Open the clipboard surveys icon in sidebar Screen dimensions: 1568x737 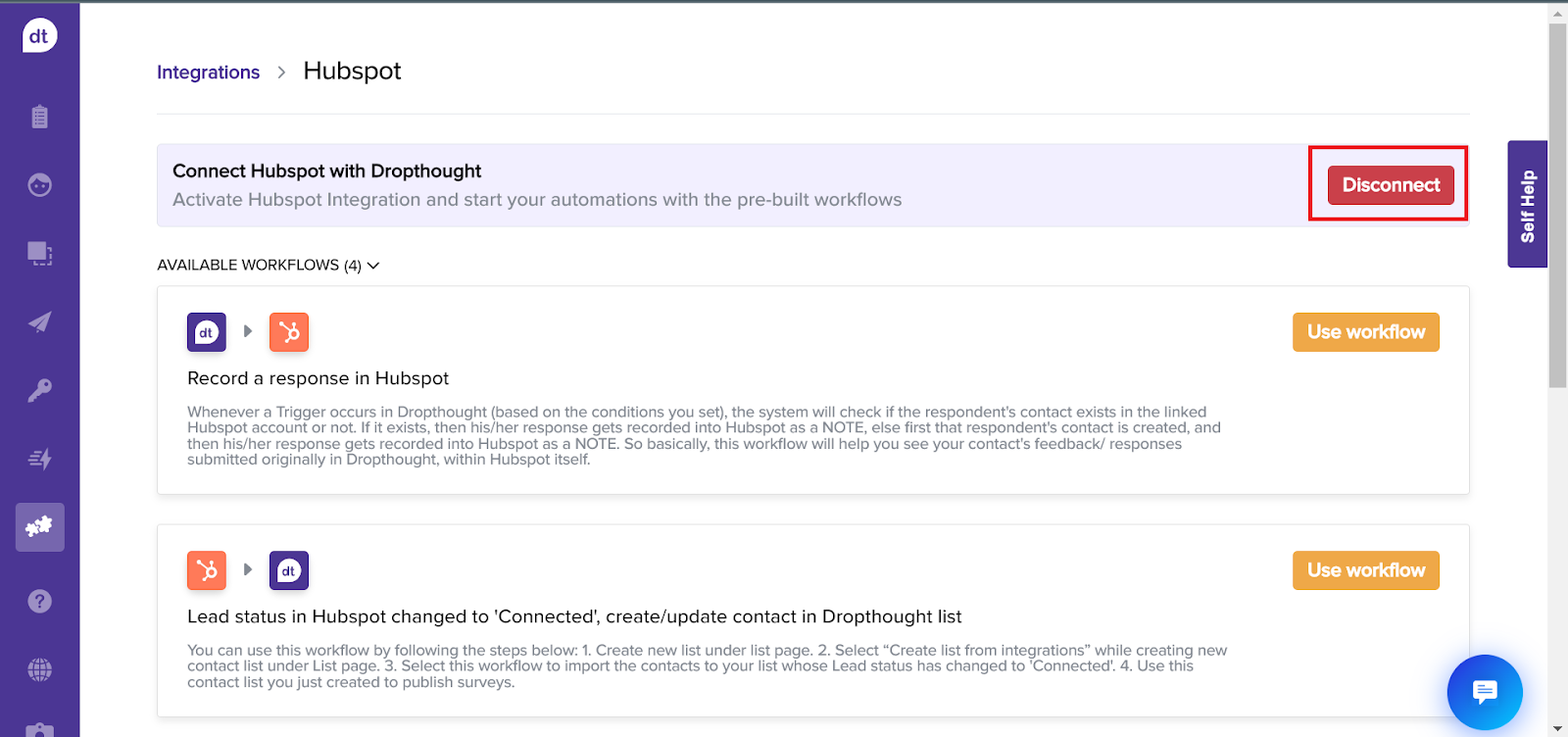click(x=39, y=117)
